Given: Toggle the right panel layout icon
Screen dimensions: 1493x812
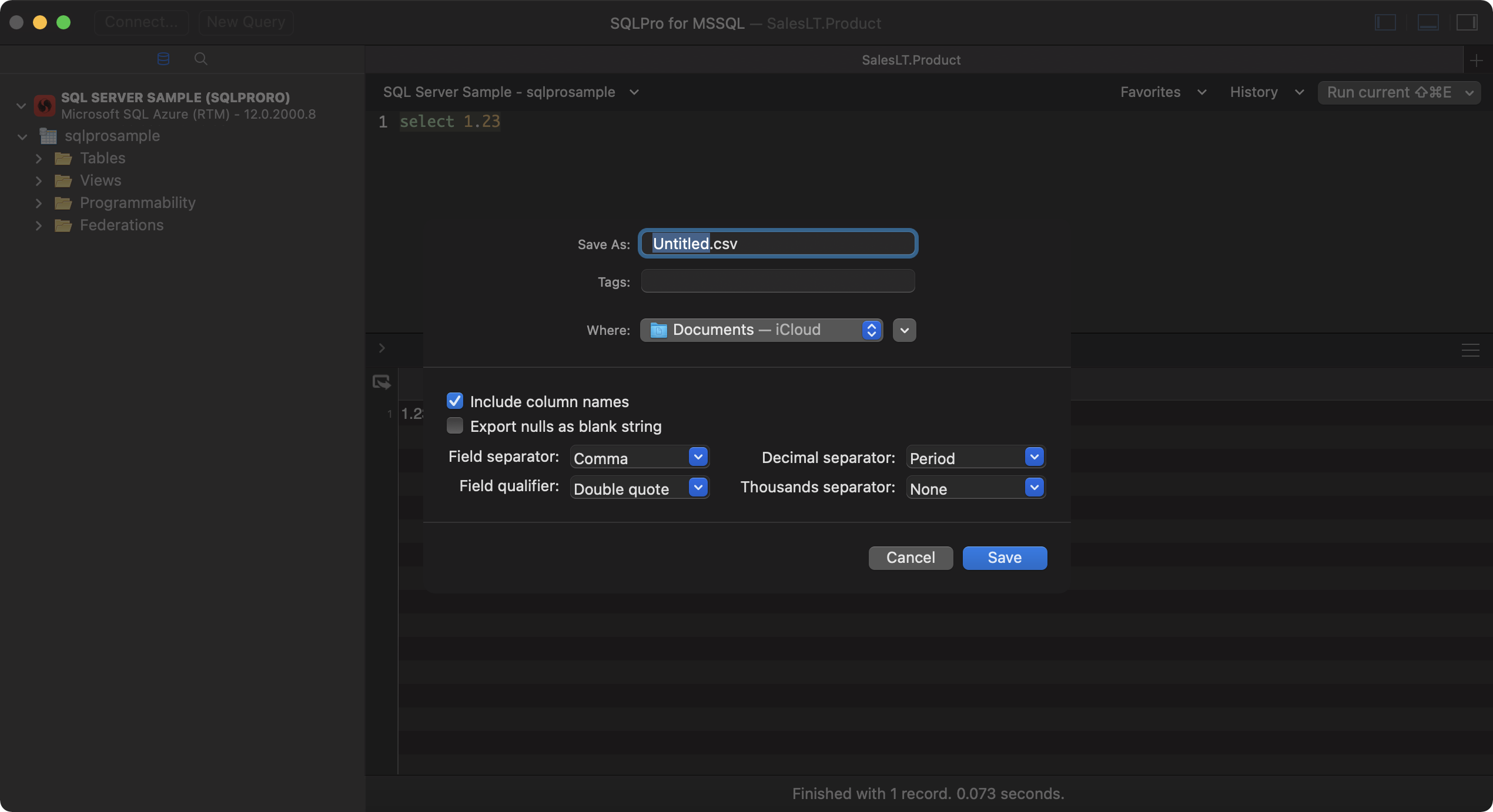Looking at the screenshot, I should 1467,22.
